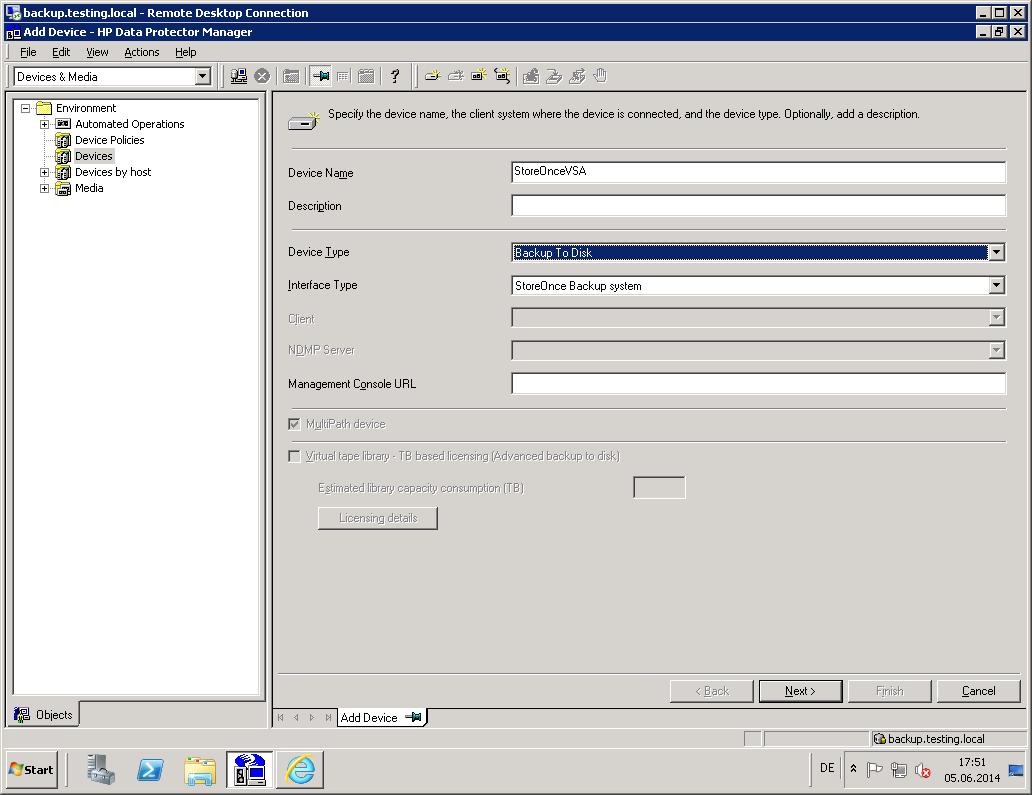The height and width of the screenshot is (795, 1032).
Task: Open the disabled NDMP Server dropdown
Action: coord(996,350)
